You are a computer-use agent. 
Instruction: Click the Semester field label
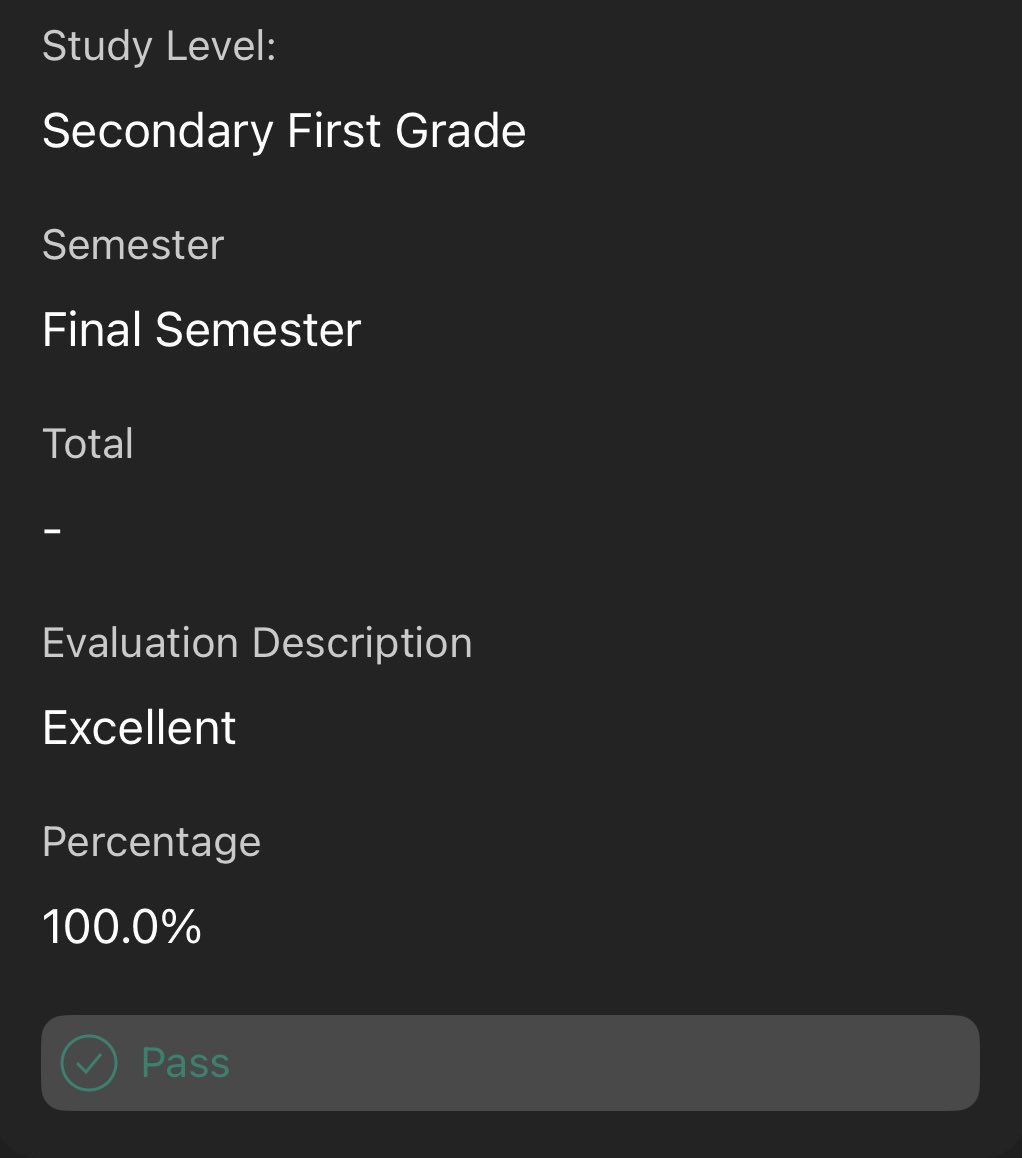pos(133,244)
